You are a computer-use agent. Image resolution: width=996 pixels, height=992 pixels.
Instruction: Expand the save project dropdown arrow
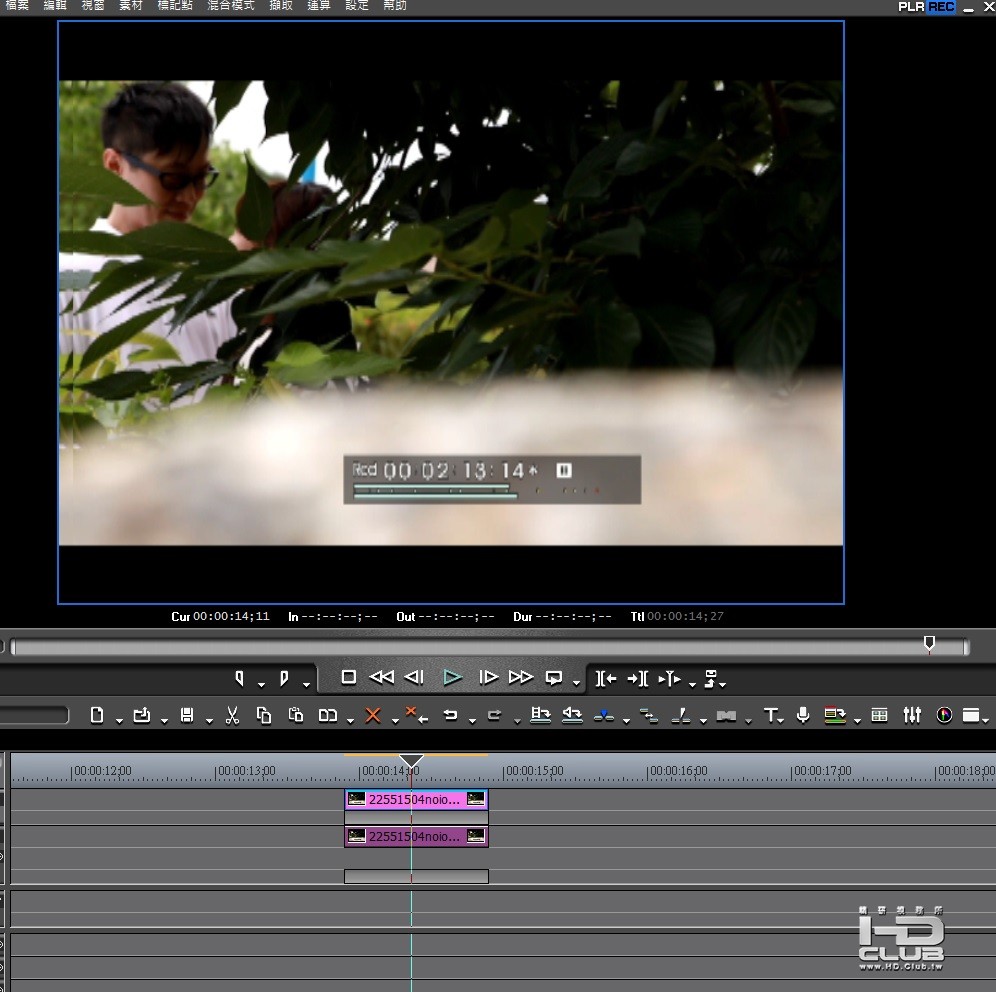209,720
